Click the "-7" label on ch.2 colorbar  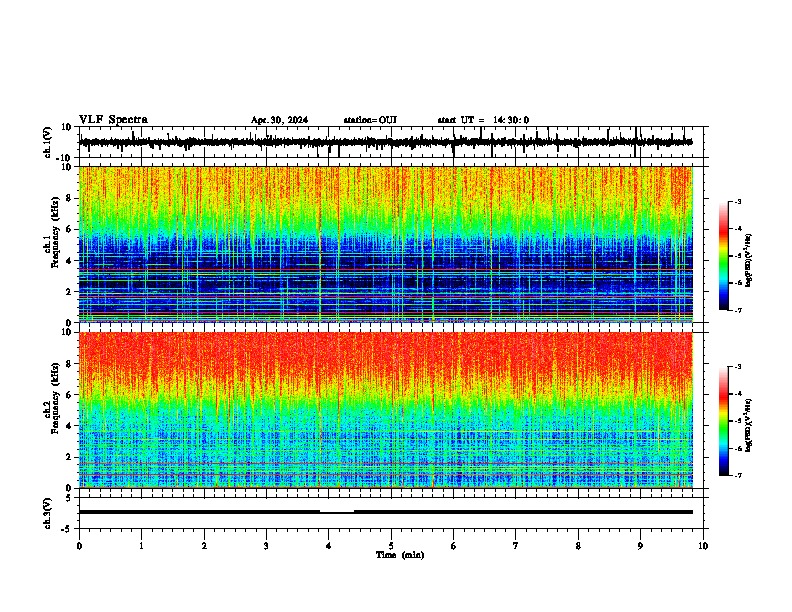coord(737,475)
